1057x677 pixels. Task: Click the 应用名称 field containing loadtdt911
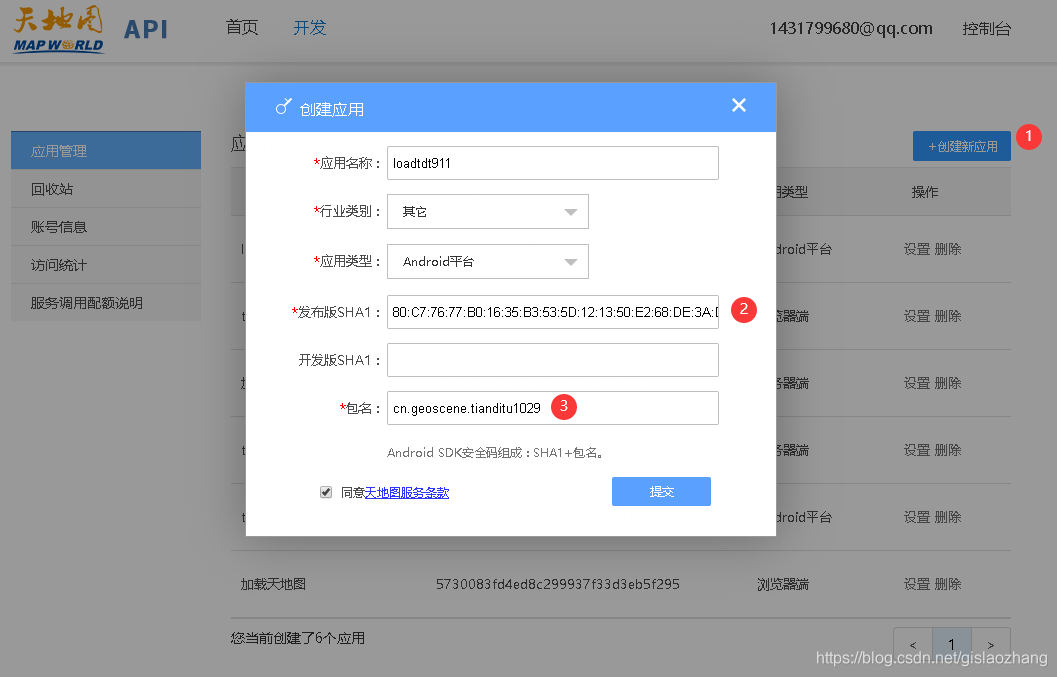pyautogui.click(x=553, y=163)
